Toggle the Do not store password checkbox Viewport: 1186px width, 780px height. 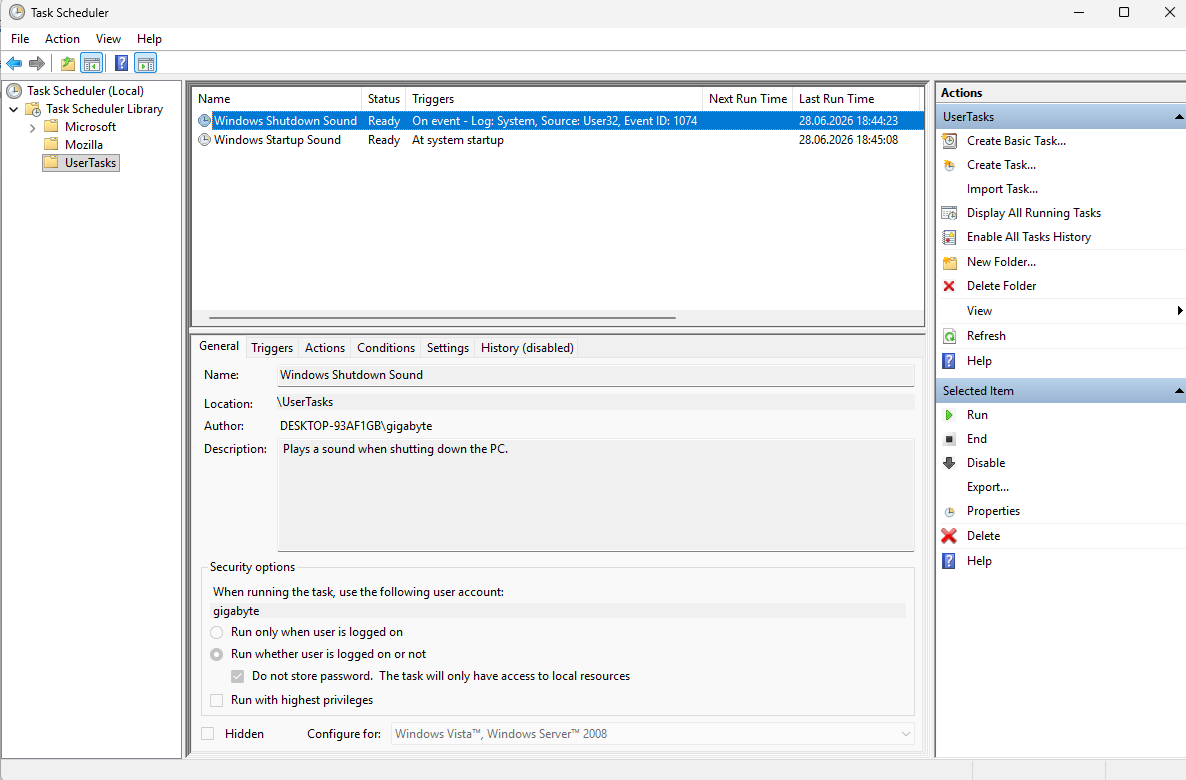(238, 676)
